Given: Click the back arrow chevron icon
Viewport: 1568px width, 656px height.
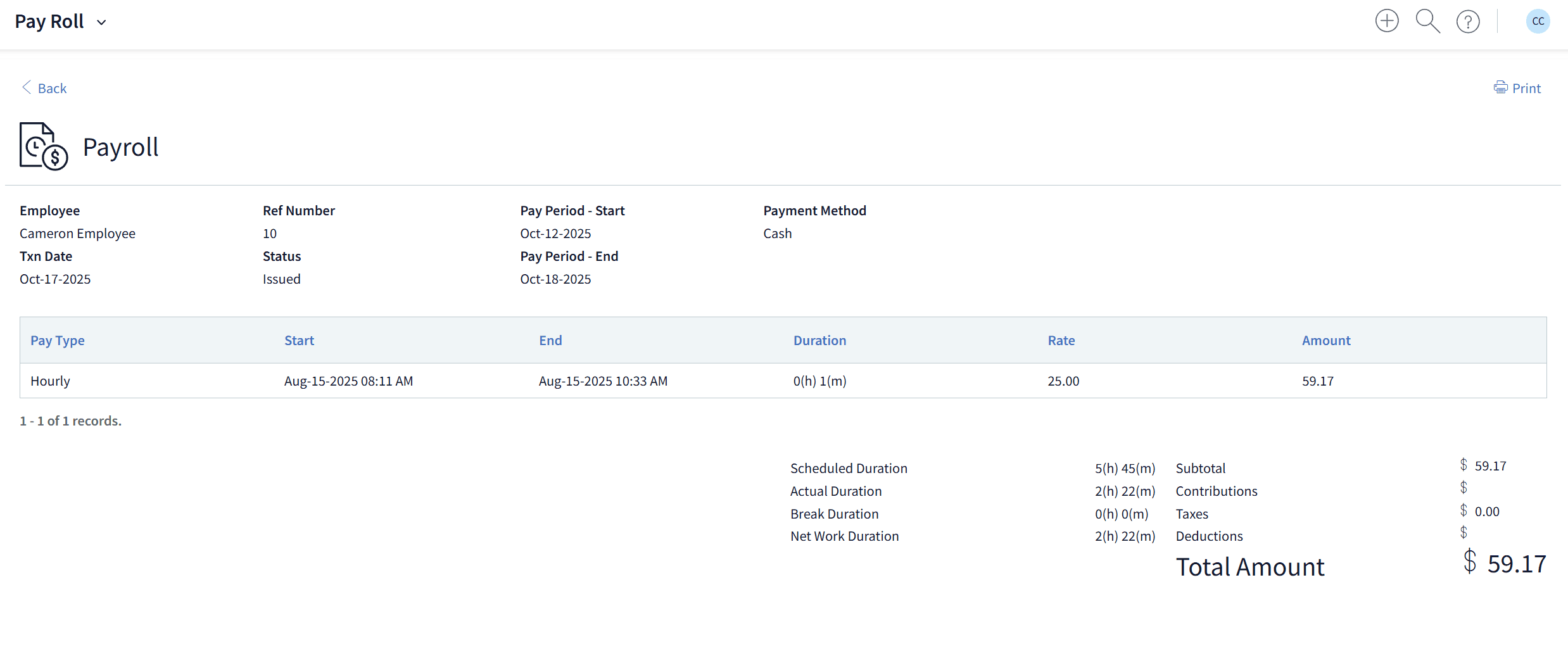Looking at the screenshot, I should [27, 87].
